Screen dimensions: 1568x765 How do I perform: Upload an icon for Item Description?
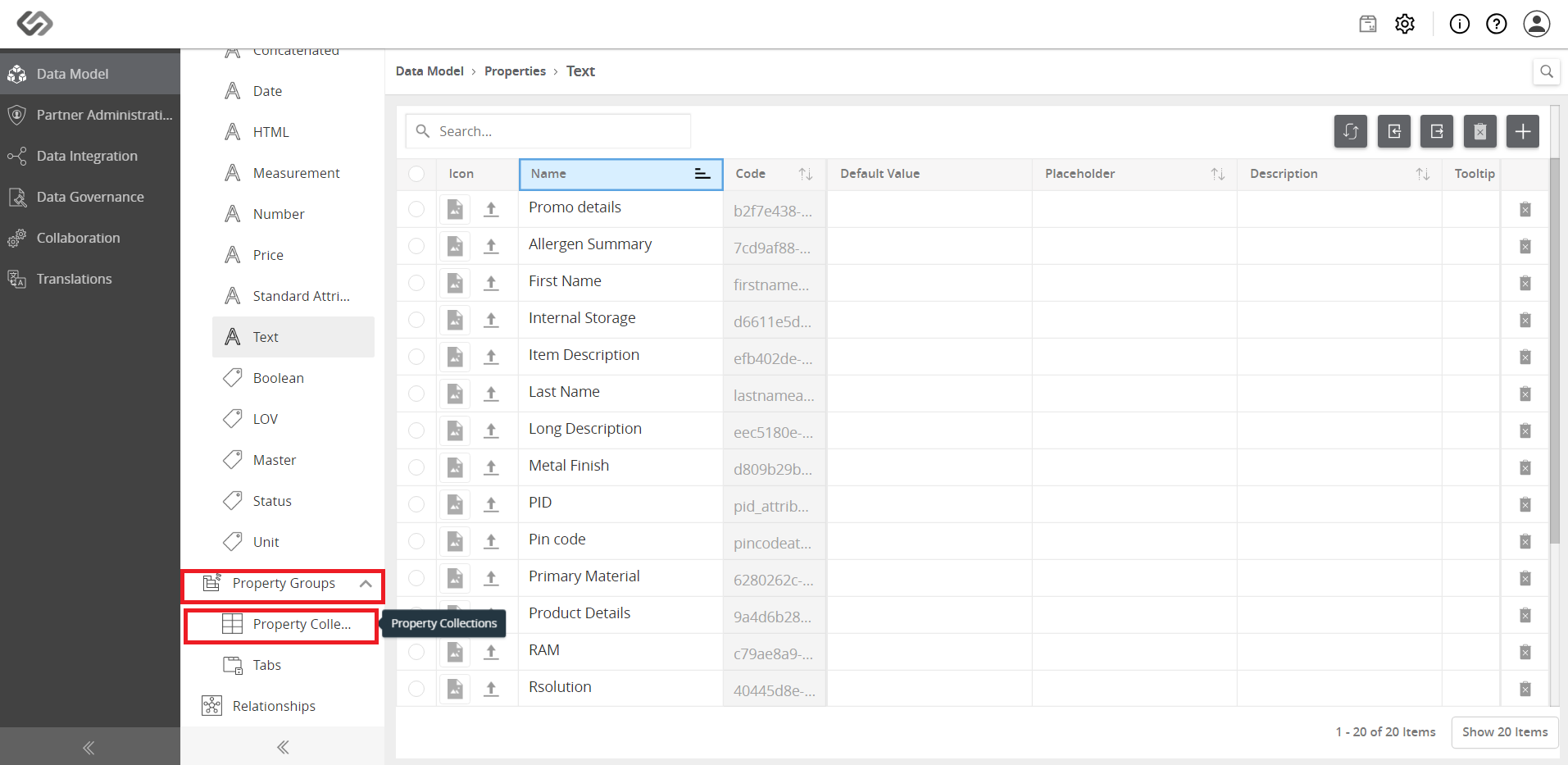click(491, 357)
